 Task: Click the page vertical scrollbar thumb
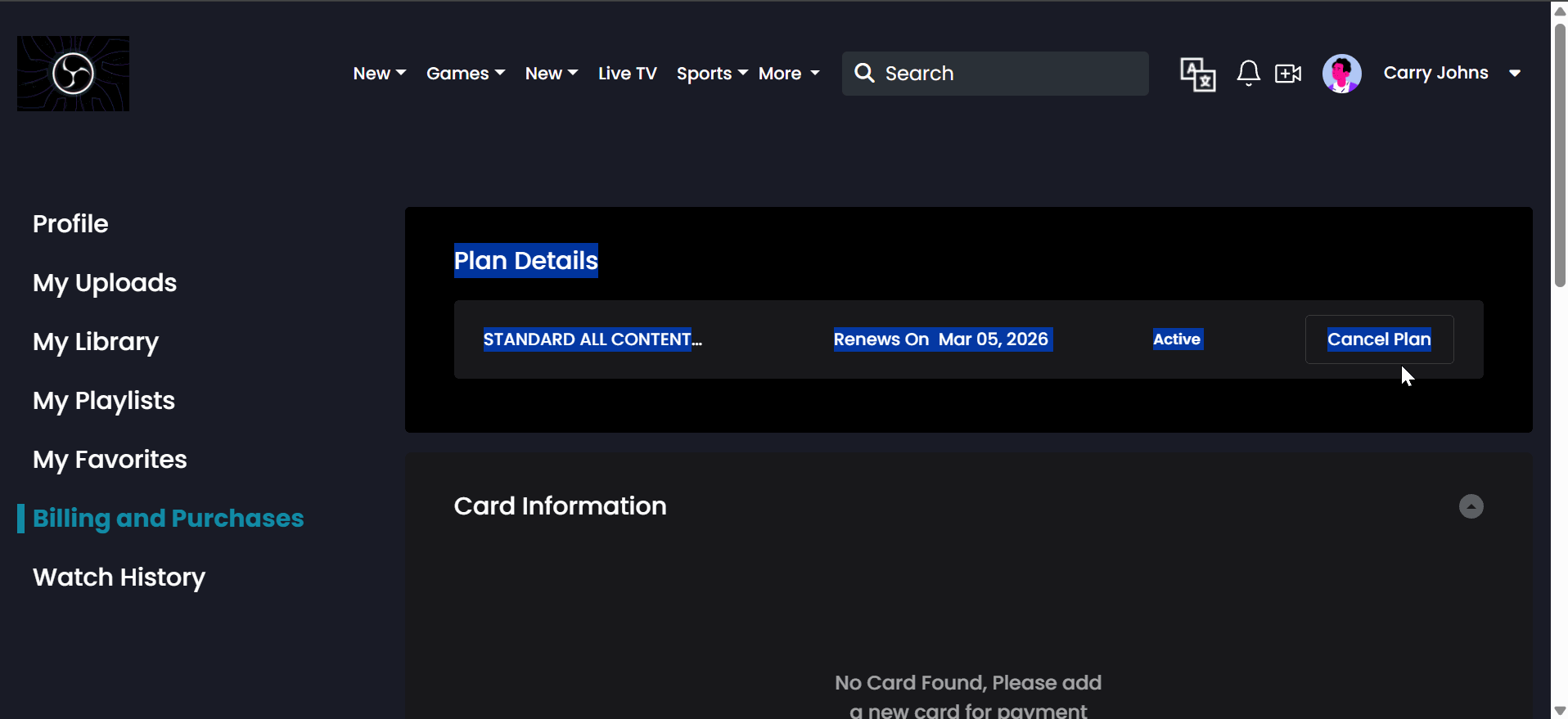tap(1559, 155)
